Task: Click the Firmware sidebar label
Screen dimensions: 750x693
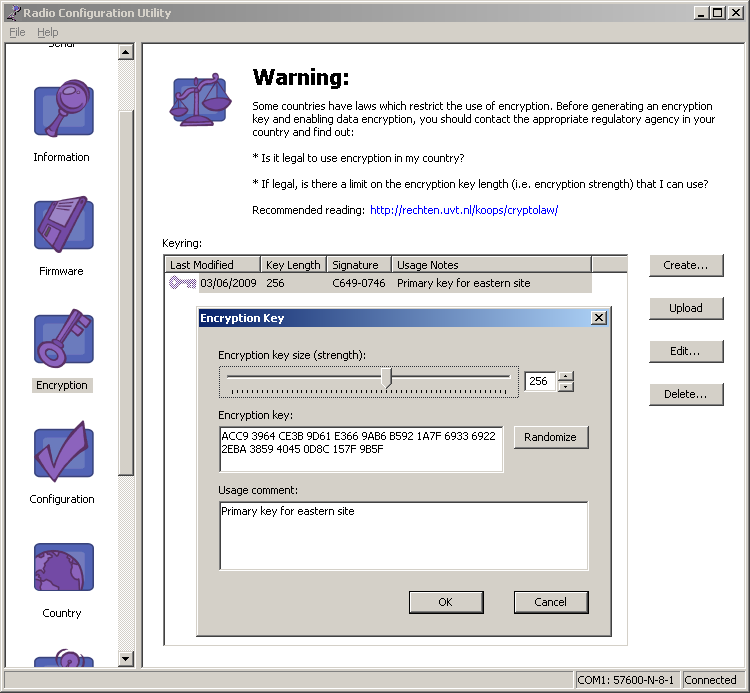Action: [61, 271]
